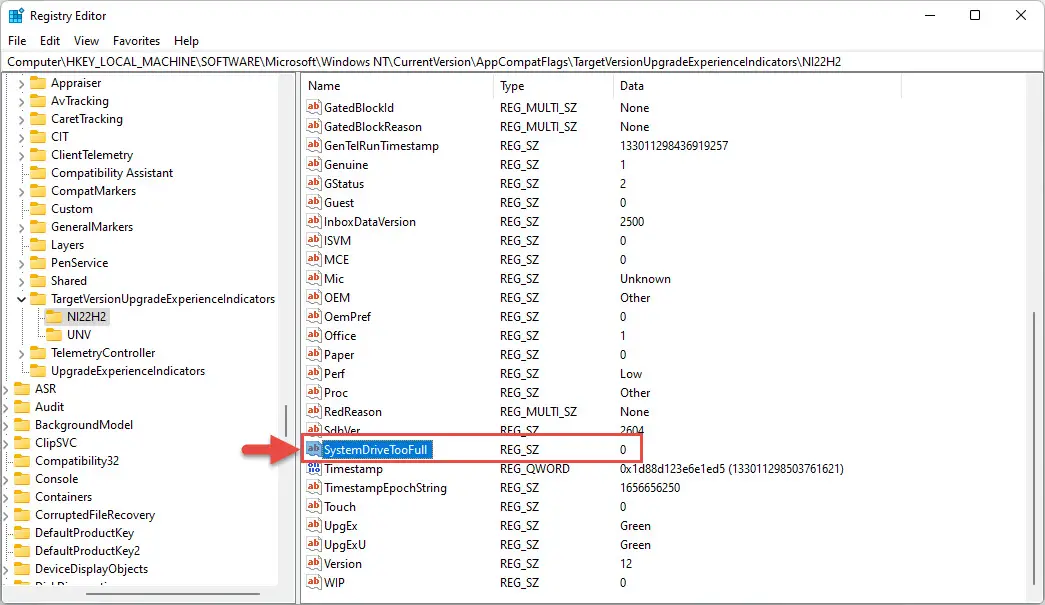This screenshot has width=1045, height=605.
Task: Click the Office string value icon
Action: tap(314, 335)
